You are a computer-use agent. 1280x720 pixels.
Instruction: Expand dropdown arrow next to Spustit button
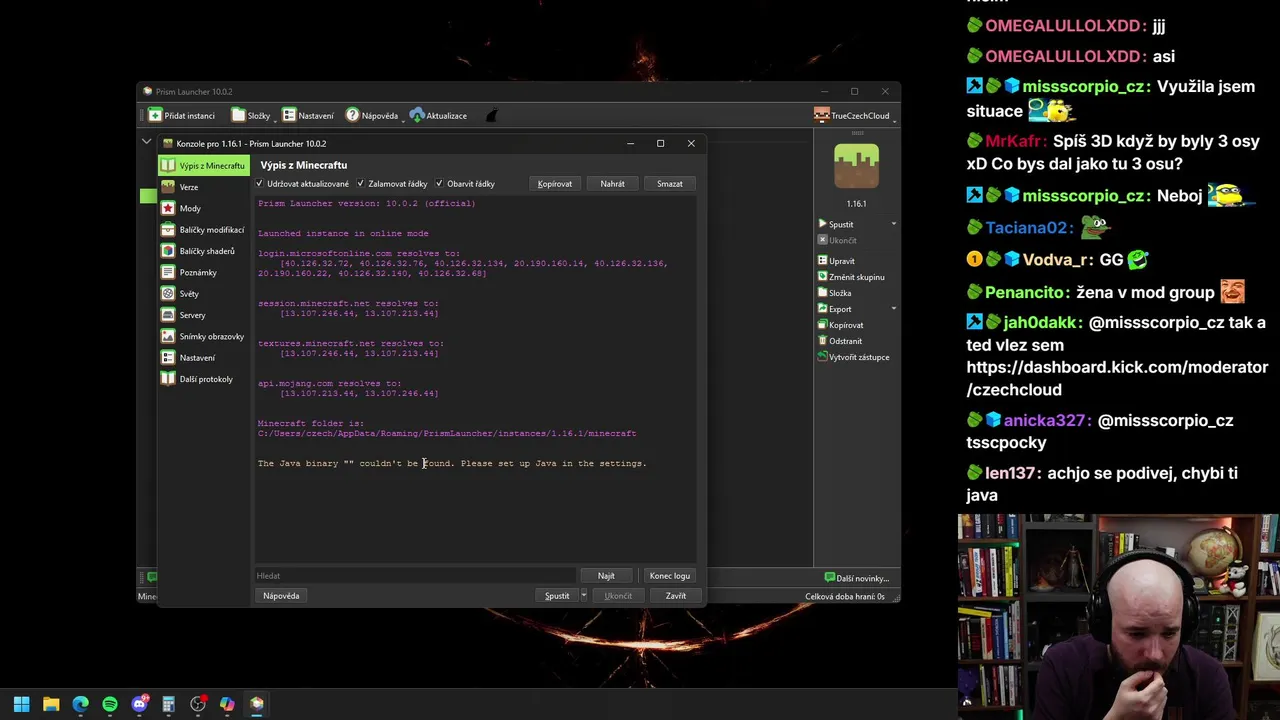click(584, 596)
